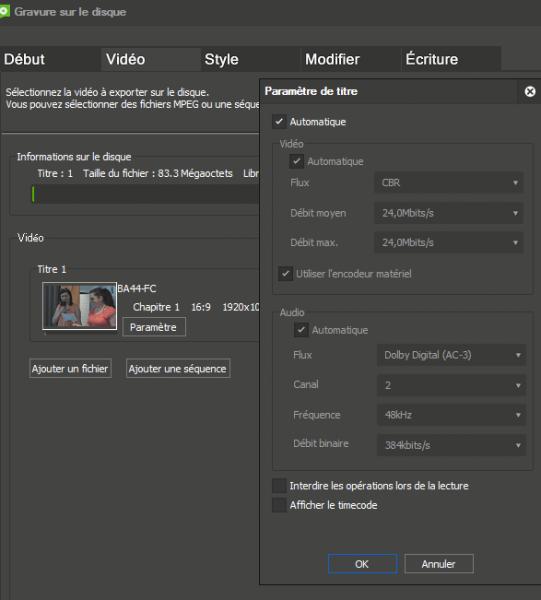Switch to the Style tab
Viewport: 541px width, 600px height.
251,59
